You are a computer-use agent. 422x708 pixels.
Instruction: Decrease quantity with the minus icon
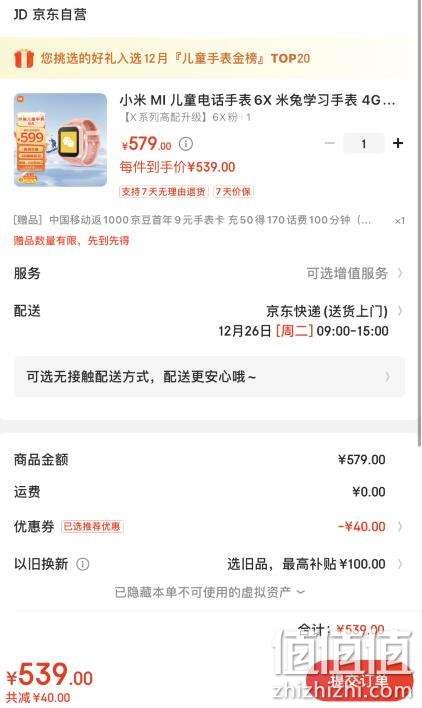pyautogui.click(x=329, y=144)
